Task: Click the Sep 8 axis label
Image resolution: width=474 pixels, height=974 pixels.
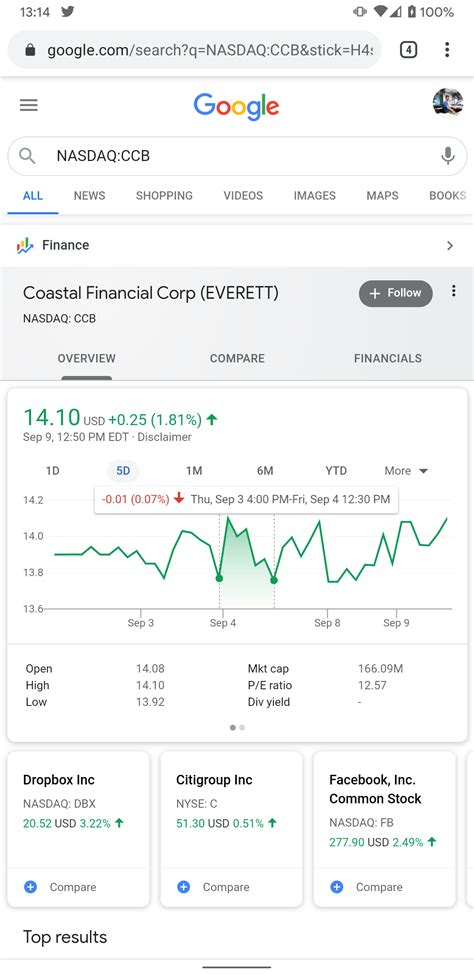Action: 327,623
